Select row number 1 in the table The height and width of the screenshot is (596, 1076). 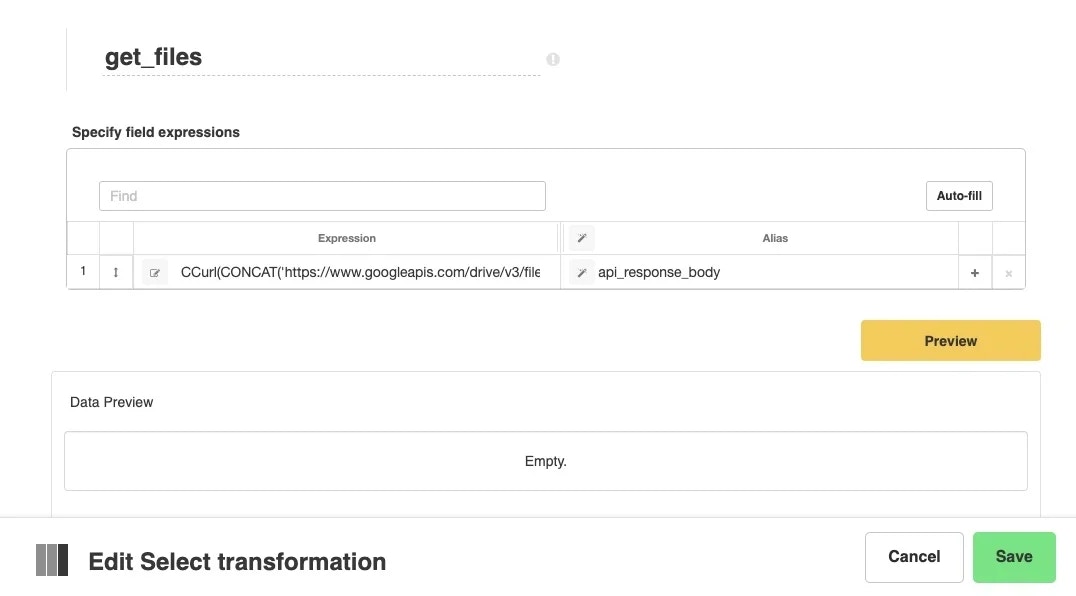pos(82,271)
